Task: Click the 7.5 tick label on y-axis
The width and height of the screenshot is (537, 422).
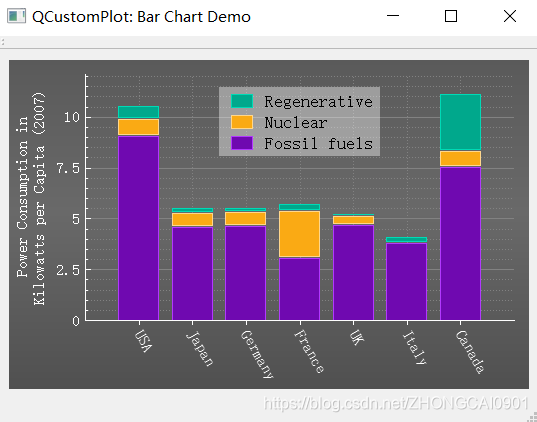Action: [68, 168]
